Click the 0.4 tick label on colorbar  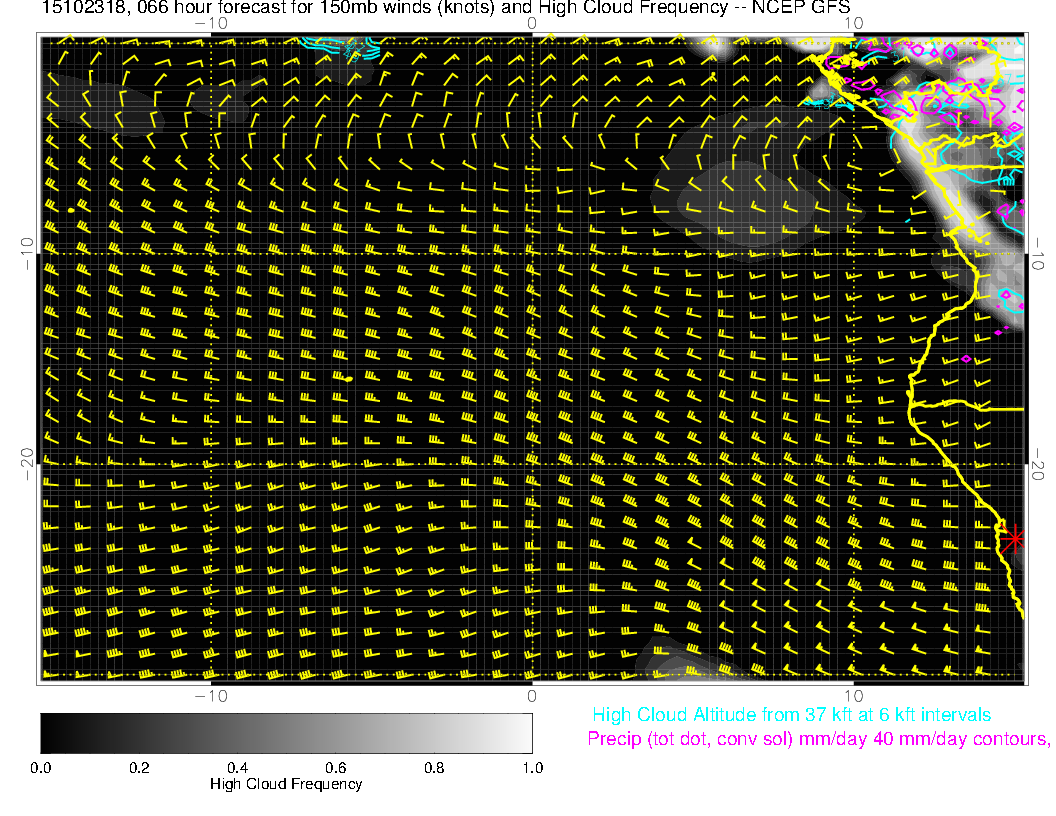(237, 767)
